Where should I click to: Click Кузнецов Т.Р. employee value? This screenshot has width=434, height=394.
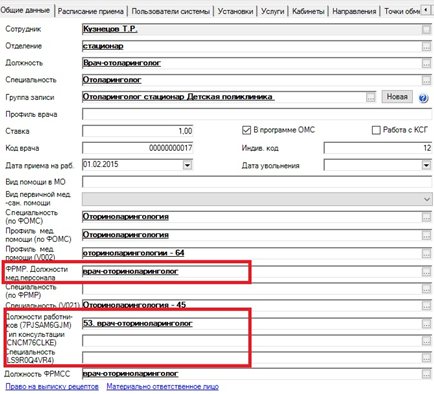click(x=110, y=29)
